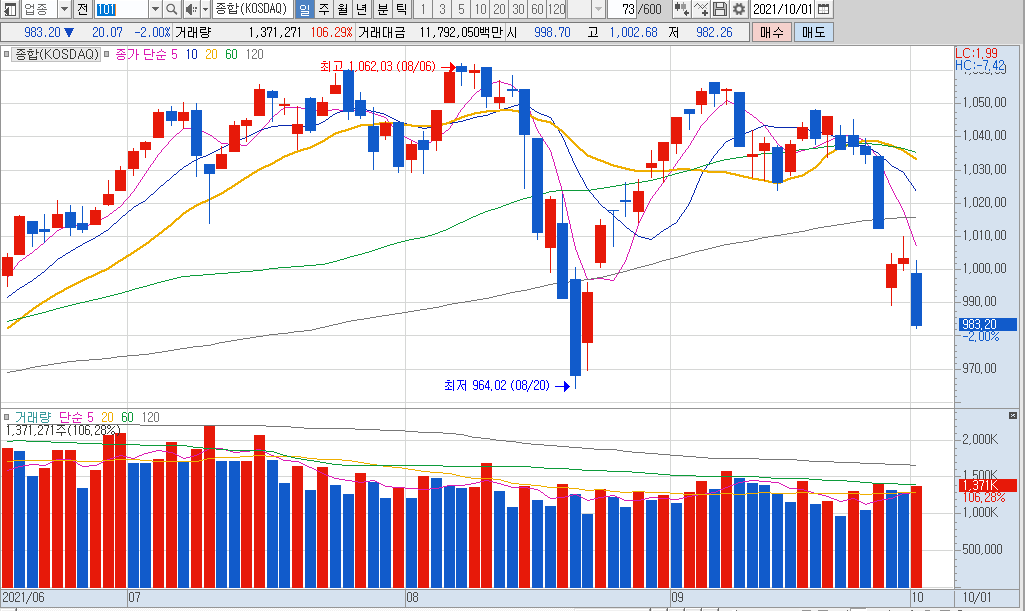Open chart settings gear icon
Screen dimensions: 1025x611
coord(739,9)
